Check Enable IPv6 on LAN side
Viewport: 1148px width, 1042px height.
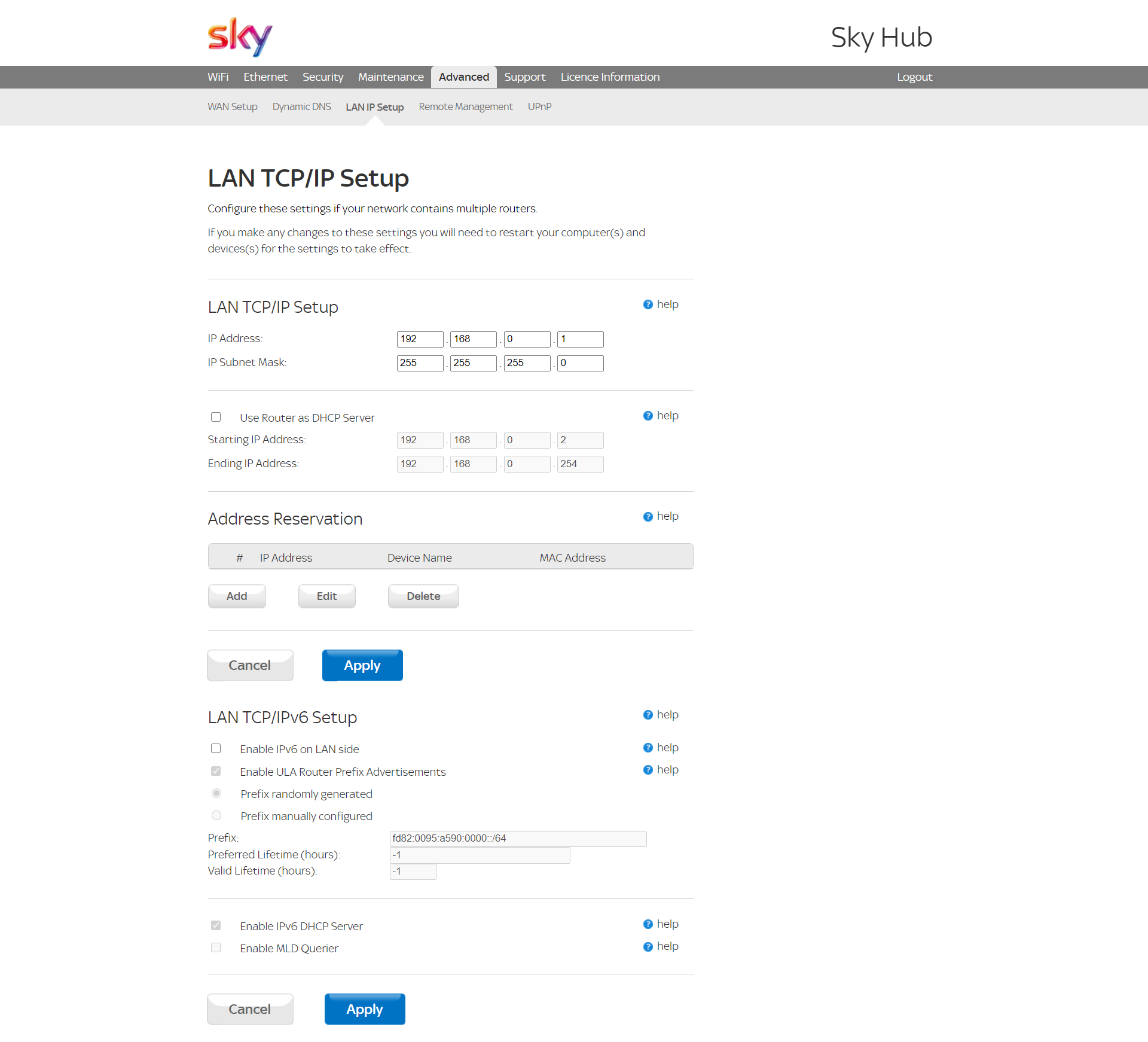pos(216,748)
